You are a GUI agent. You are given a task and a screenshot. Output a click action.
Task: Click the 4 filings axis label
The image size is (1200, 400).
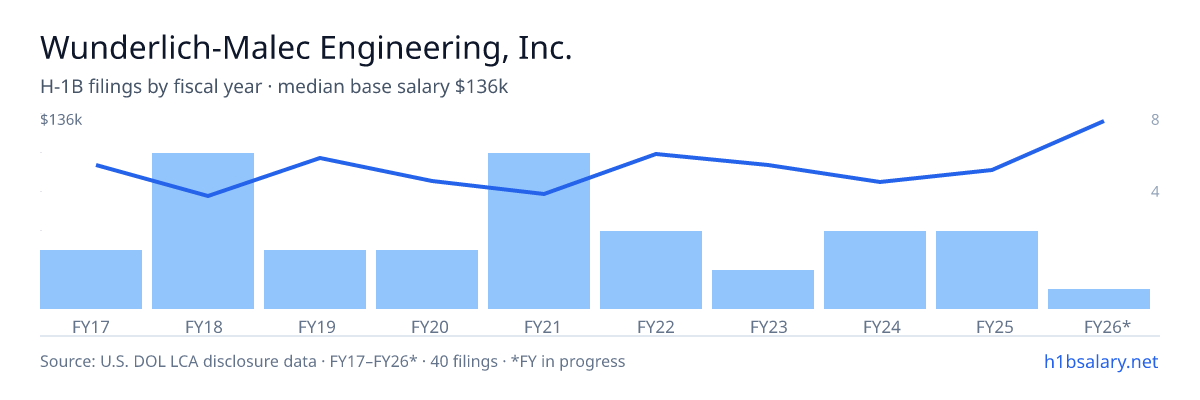point(1155,191)
